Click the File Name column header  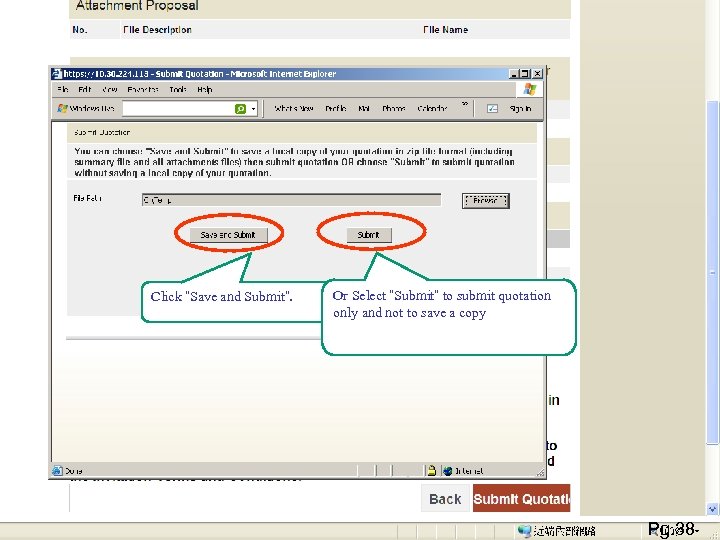(445, 30)
